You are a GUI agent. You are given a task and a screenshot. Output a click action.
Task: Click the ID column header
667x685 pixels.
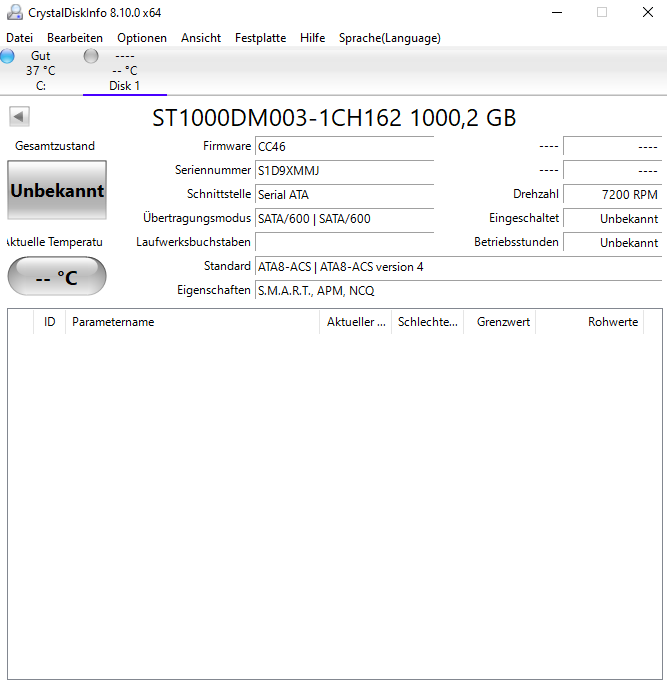click(x=49, y=322)
